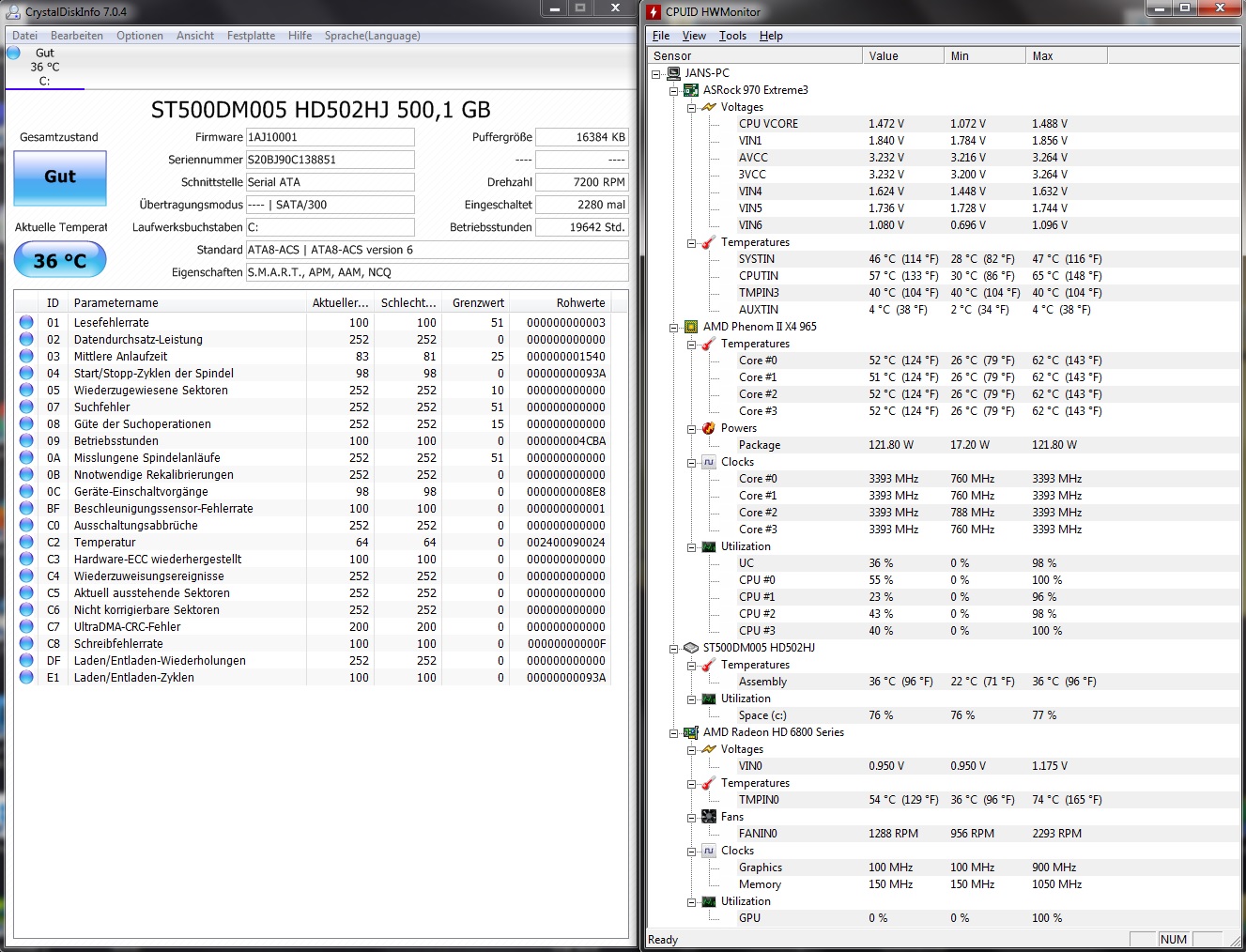1246x952 pixels.
Task: Click the HWMonitor title bar app icon
Action: [654, 12]
